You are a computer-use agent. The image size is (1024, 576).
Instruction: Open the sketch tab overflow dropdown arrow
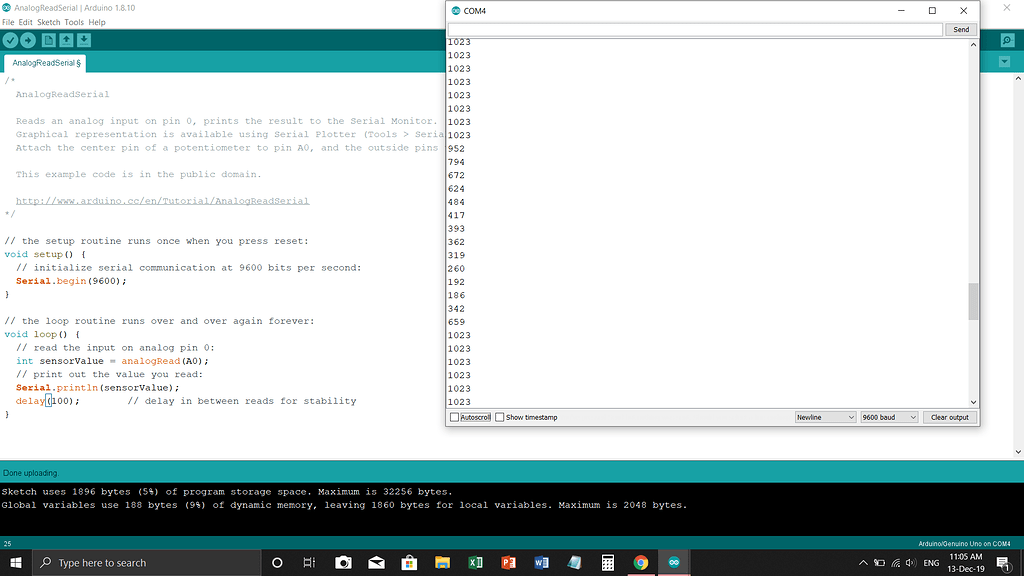(x=1004, y=61)
